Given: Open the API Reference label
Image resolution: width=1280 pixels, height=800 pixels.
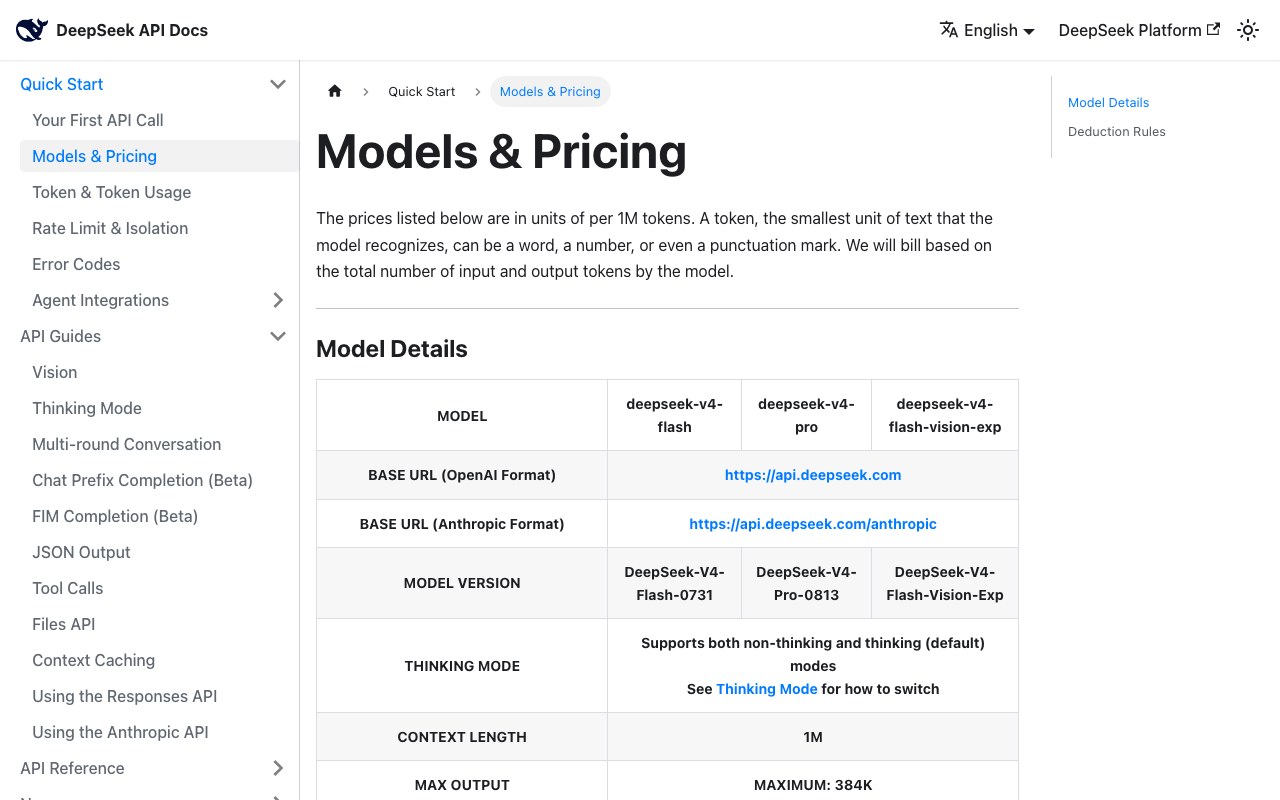Looking at the screenshot, I should (73, 768).
